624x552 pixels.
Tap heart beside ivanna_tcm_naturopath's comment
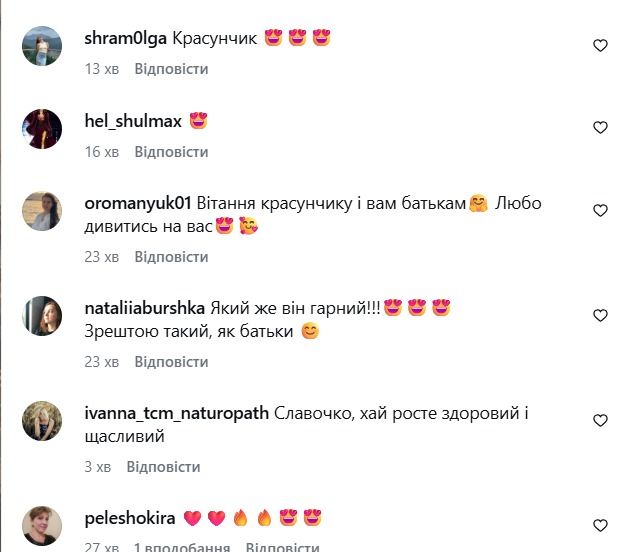point(600,420)
